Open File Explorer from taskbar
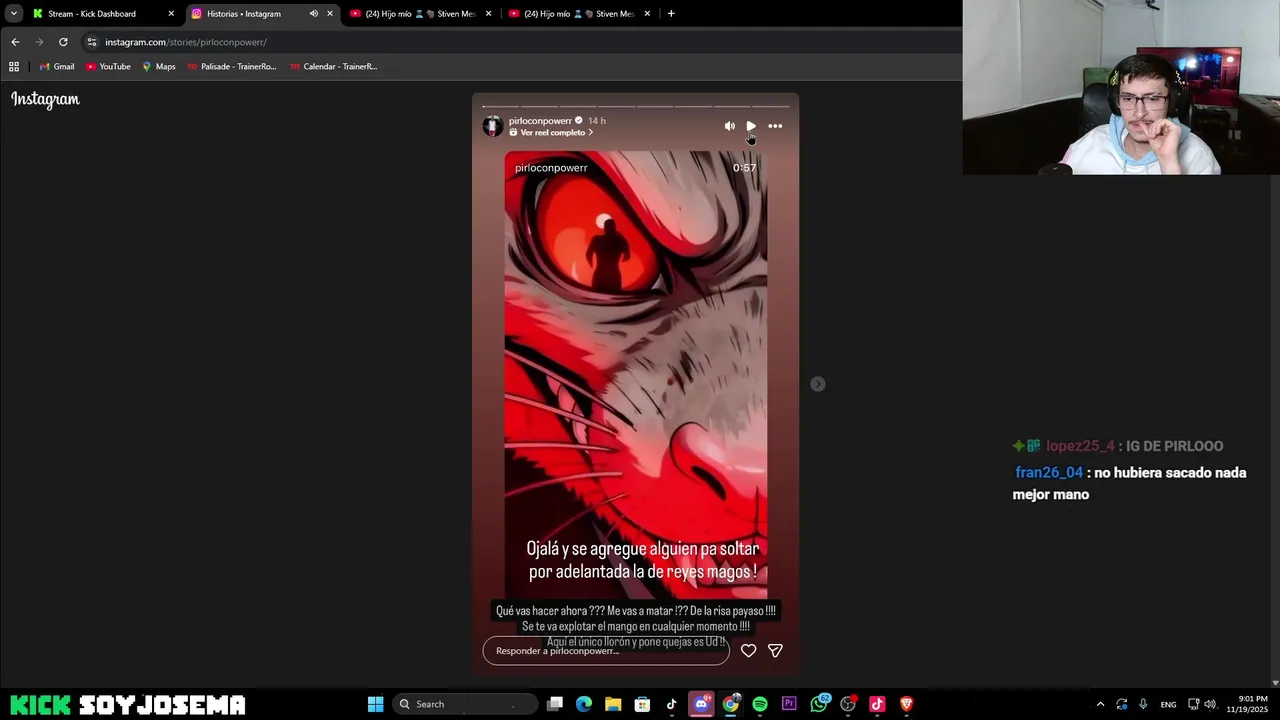 point(613,704)
